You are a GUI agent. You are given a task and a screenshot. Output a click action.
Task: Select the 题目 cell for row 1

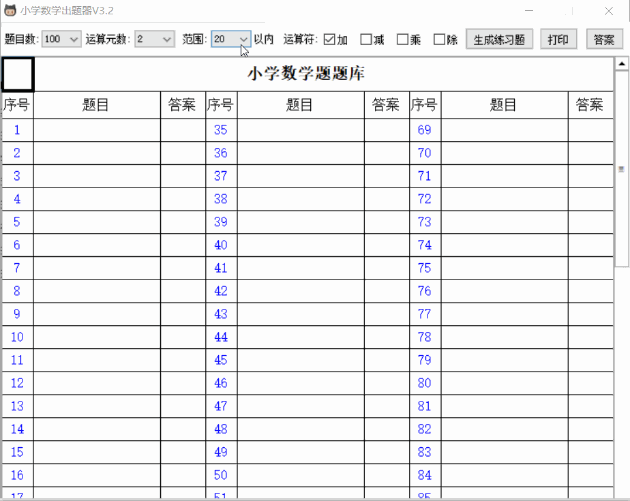click(x=96, y=130)
